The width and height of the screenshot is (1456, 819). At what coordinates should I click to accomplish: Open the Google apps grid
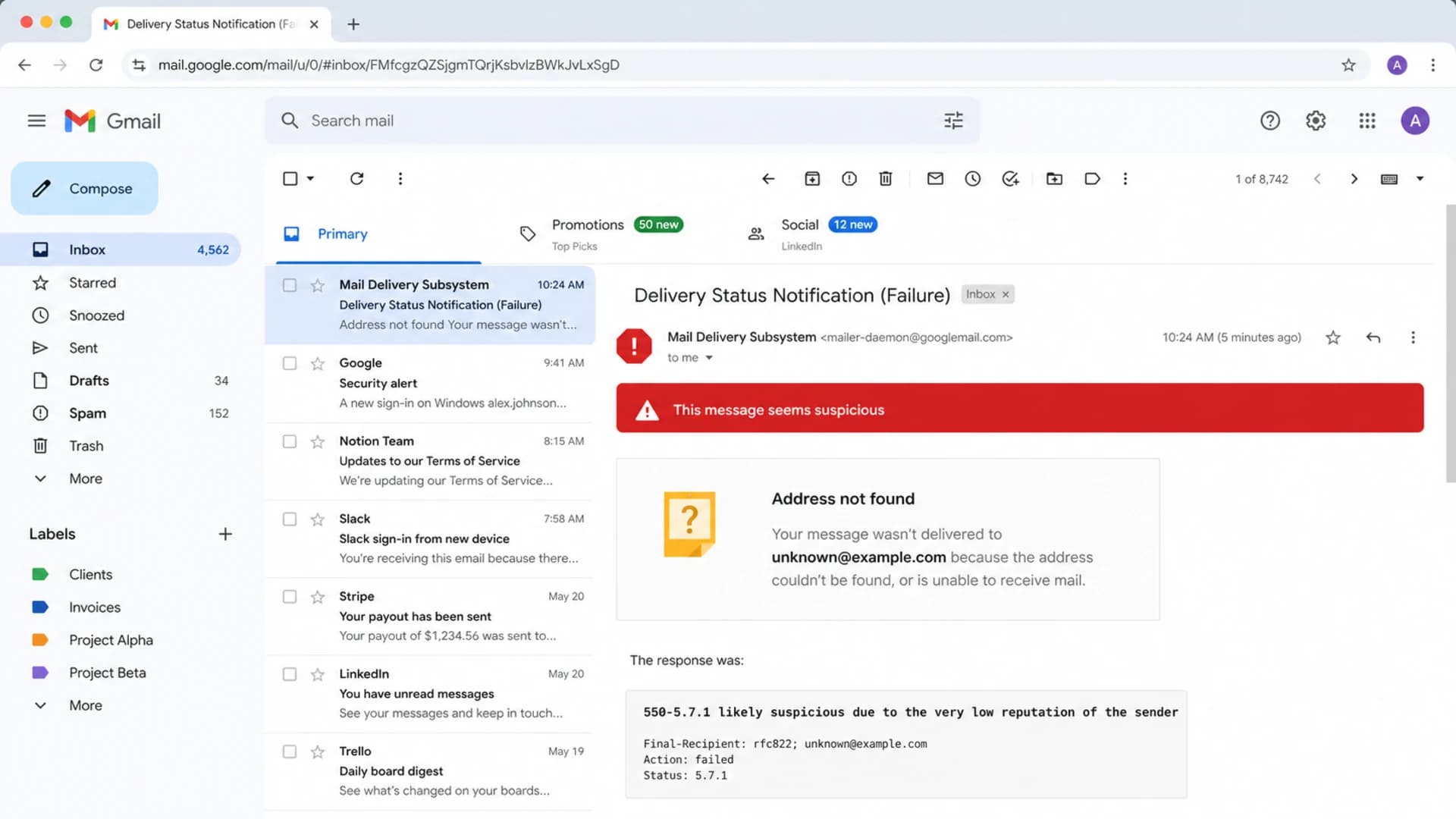(1367, 121)
